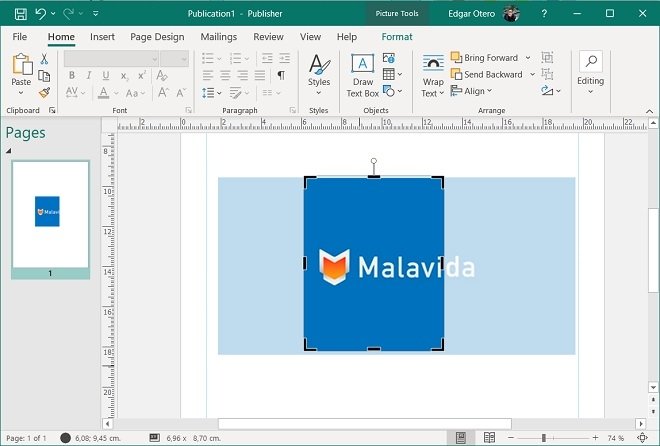The height and width of the screenshot is (446, 660).
Task: Open the Review tab
Action: point(268,37)
